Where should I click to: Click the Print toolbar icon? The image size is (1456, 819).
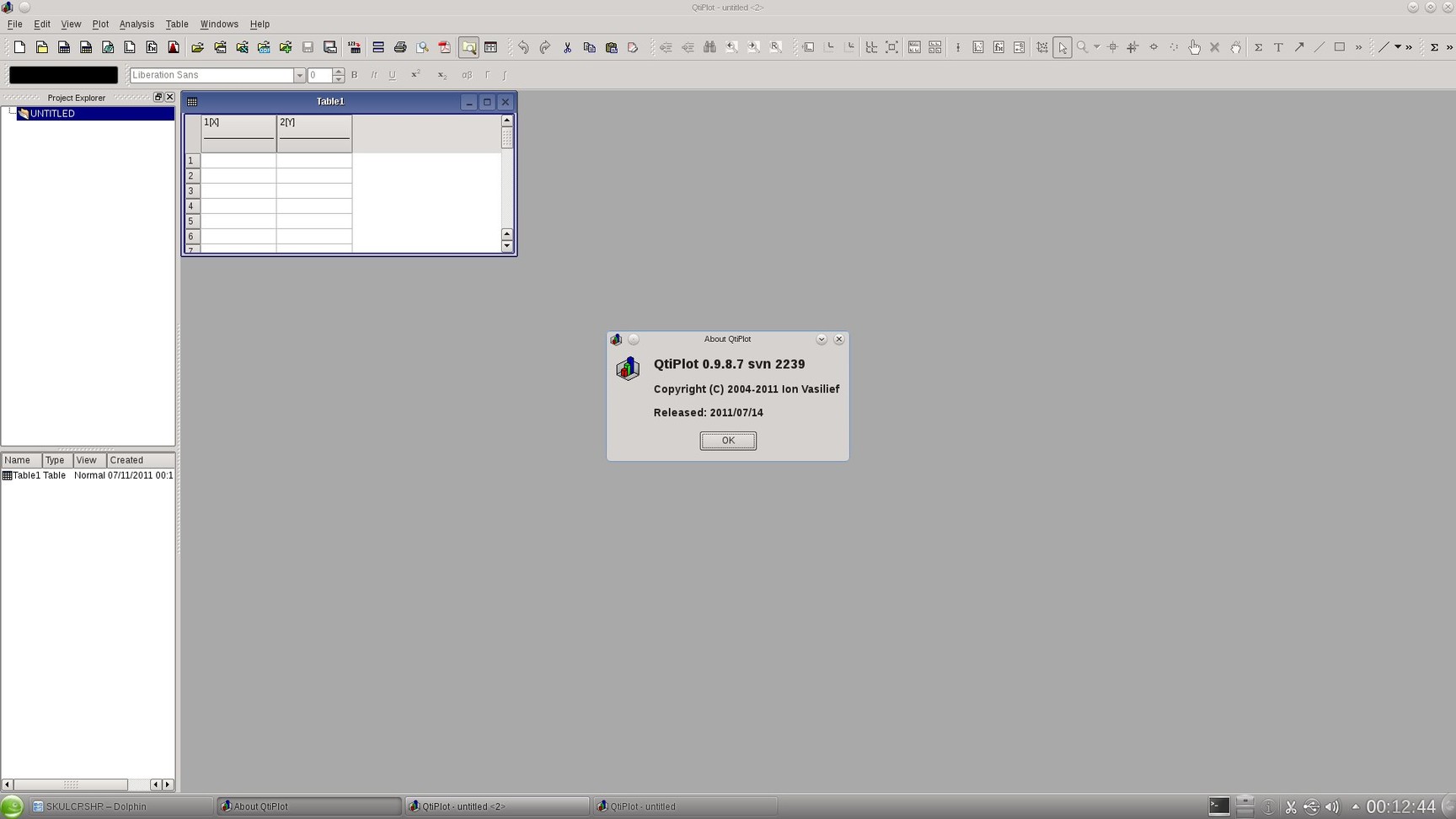pos(400,47)
